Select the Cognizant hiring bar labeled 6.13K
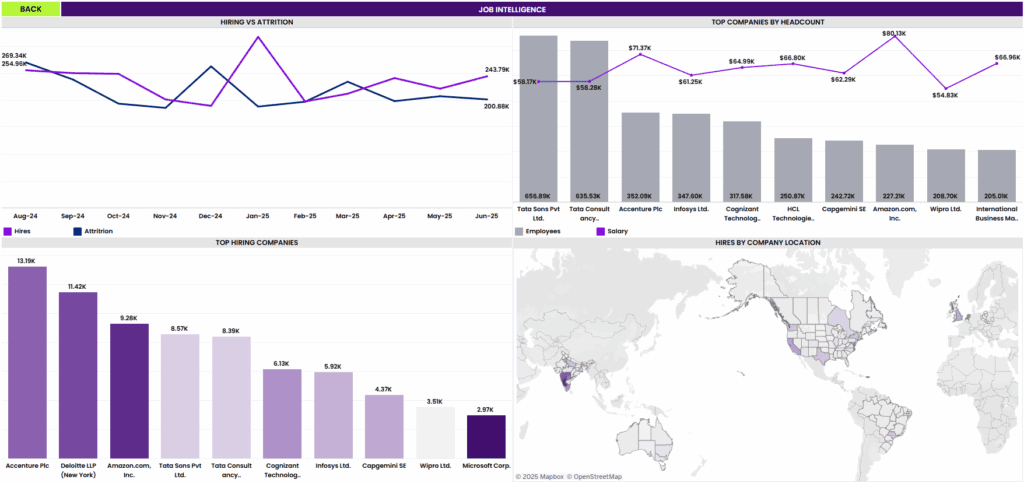1024x483 pixels. click(282, 414)
